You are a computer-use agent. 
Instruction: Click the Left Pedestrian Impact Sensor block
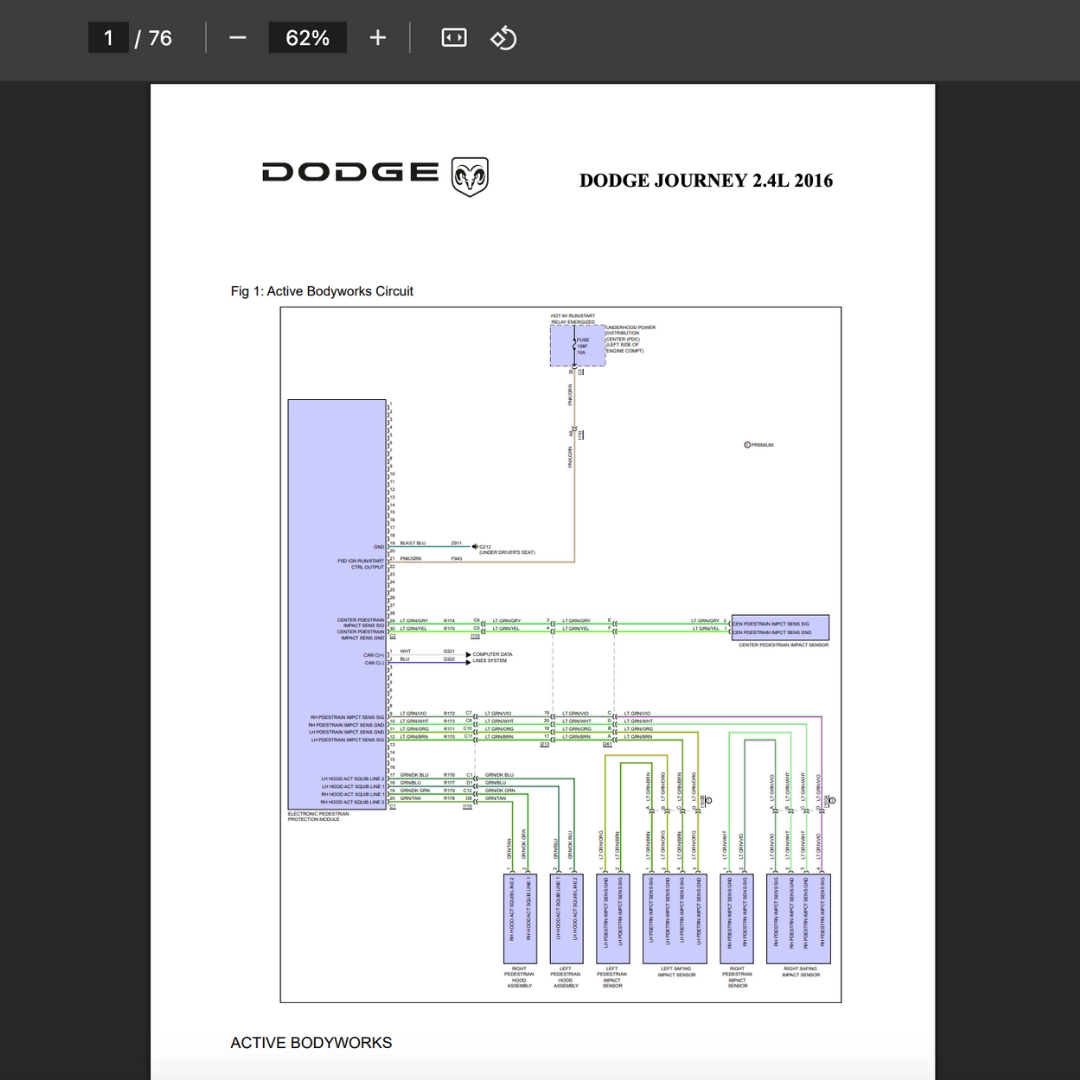pos(612,919)
